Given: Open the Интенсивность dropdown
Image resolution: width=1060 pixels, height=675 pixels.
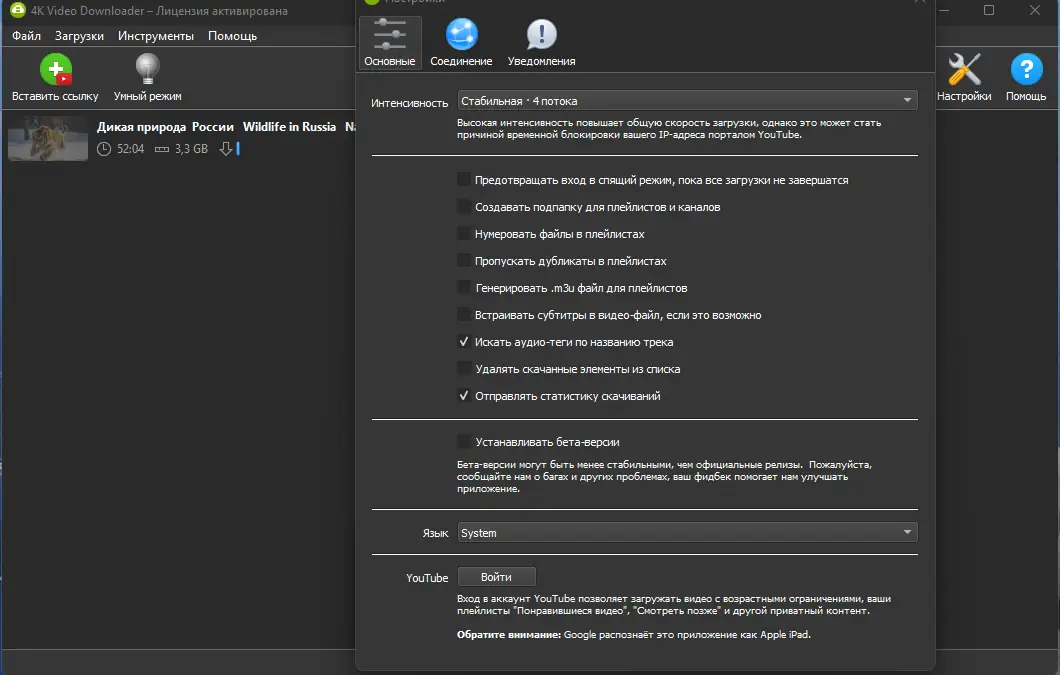Looking at the screenshot, I should tap(688, 101).
